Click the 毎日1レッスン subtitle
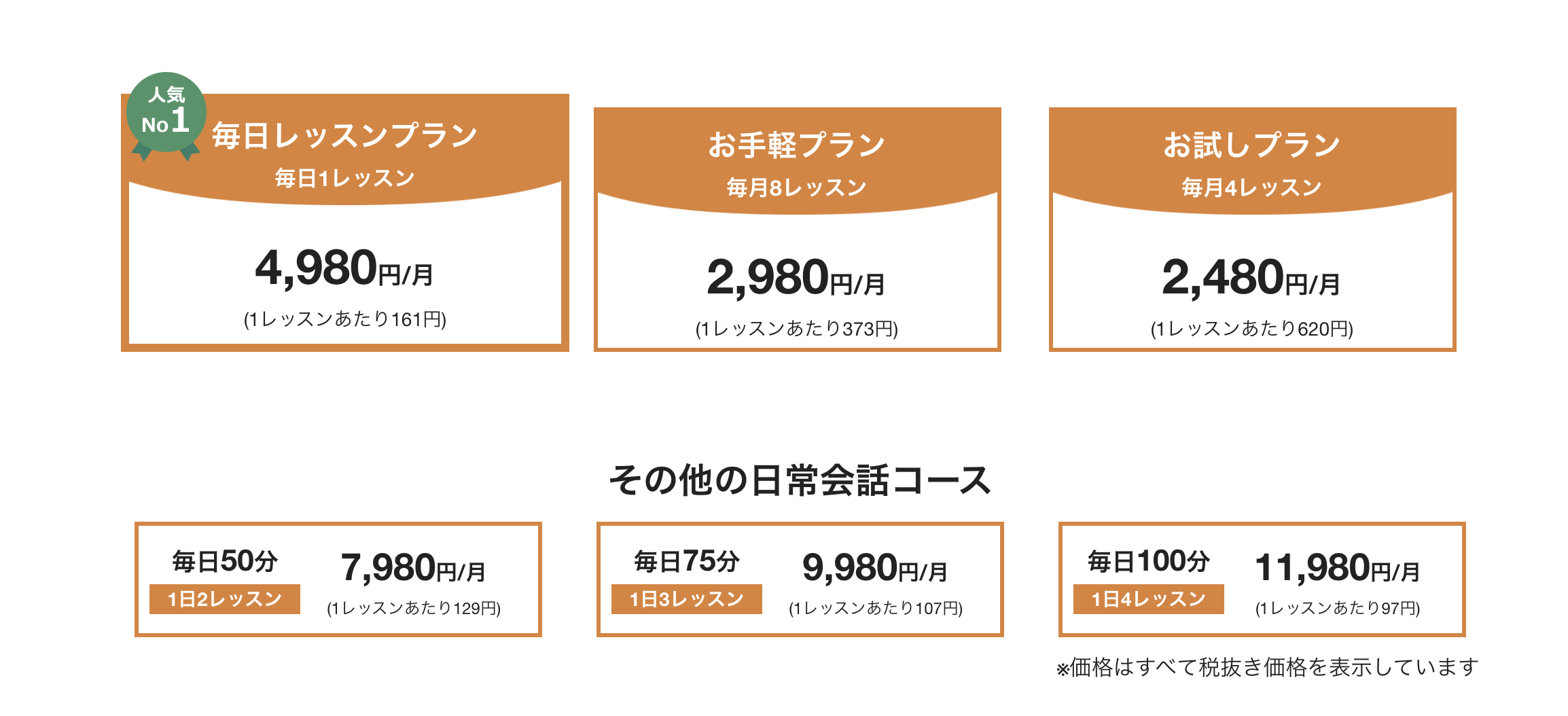This screenshot has height=716, width=1568. click(345, 178)
